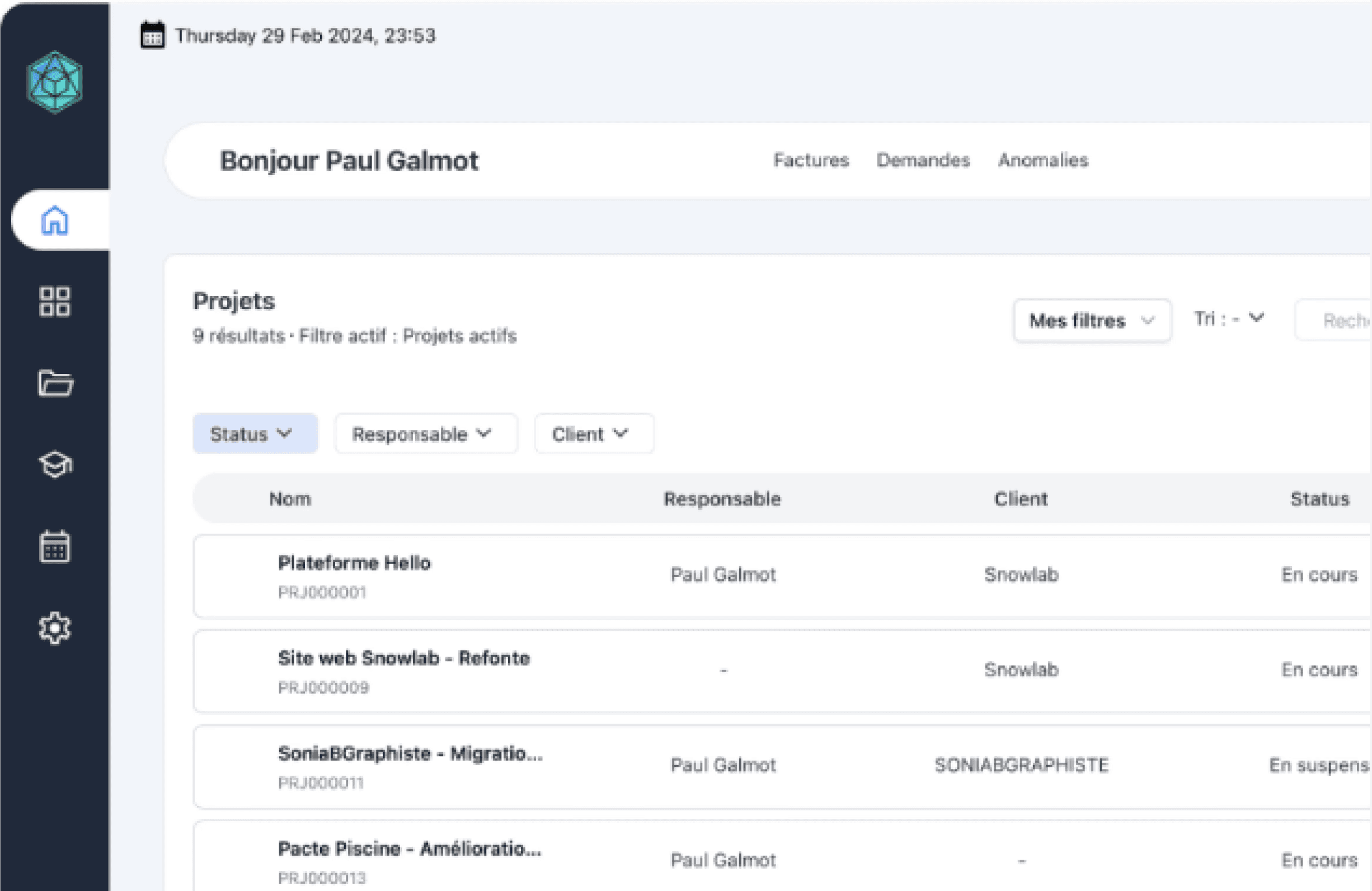
Task: Open settings gear icon
Action: click(x=55, y=627)
